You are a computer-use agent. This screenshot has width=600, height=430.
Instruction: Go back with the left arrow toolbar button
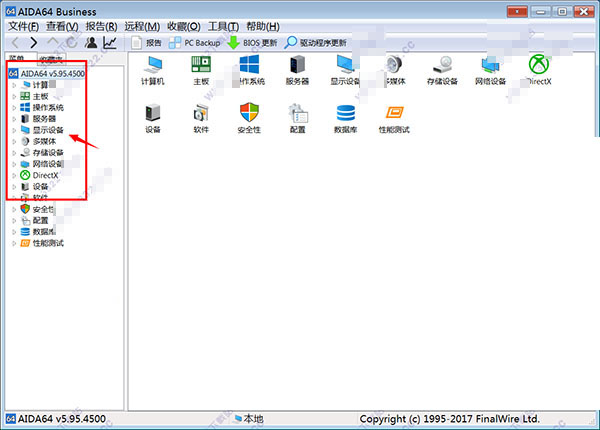(x=15, y=42)
